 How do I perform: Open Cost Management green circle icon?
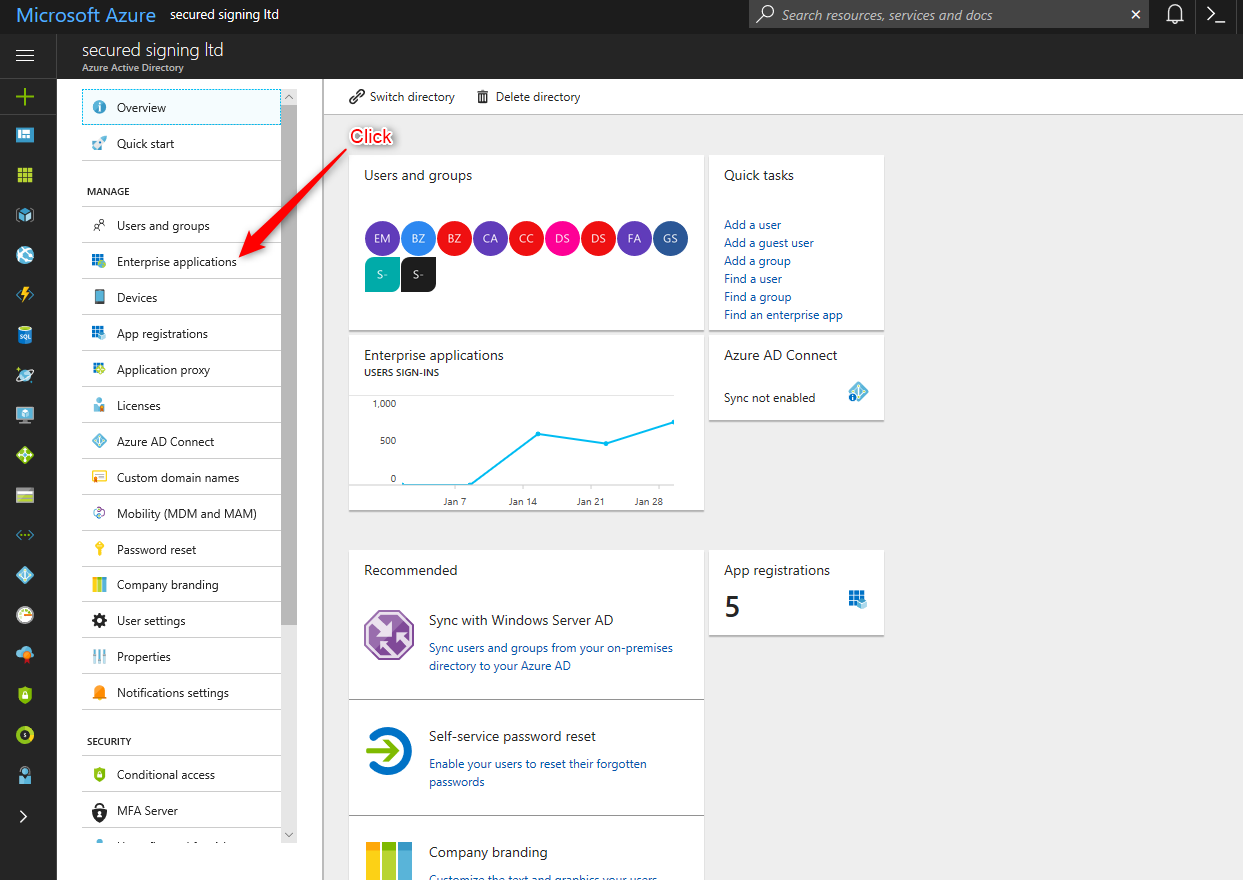point(25,735)
